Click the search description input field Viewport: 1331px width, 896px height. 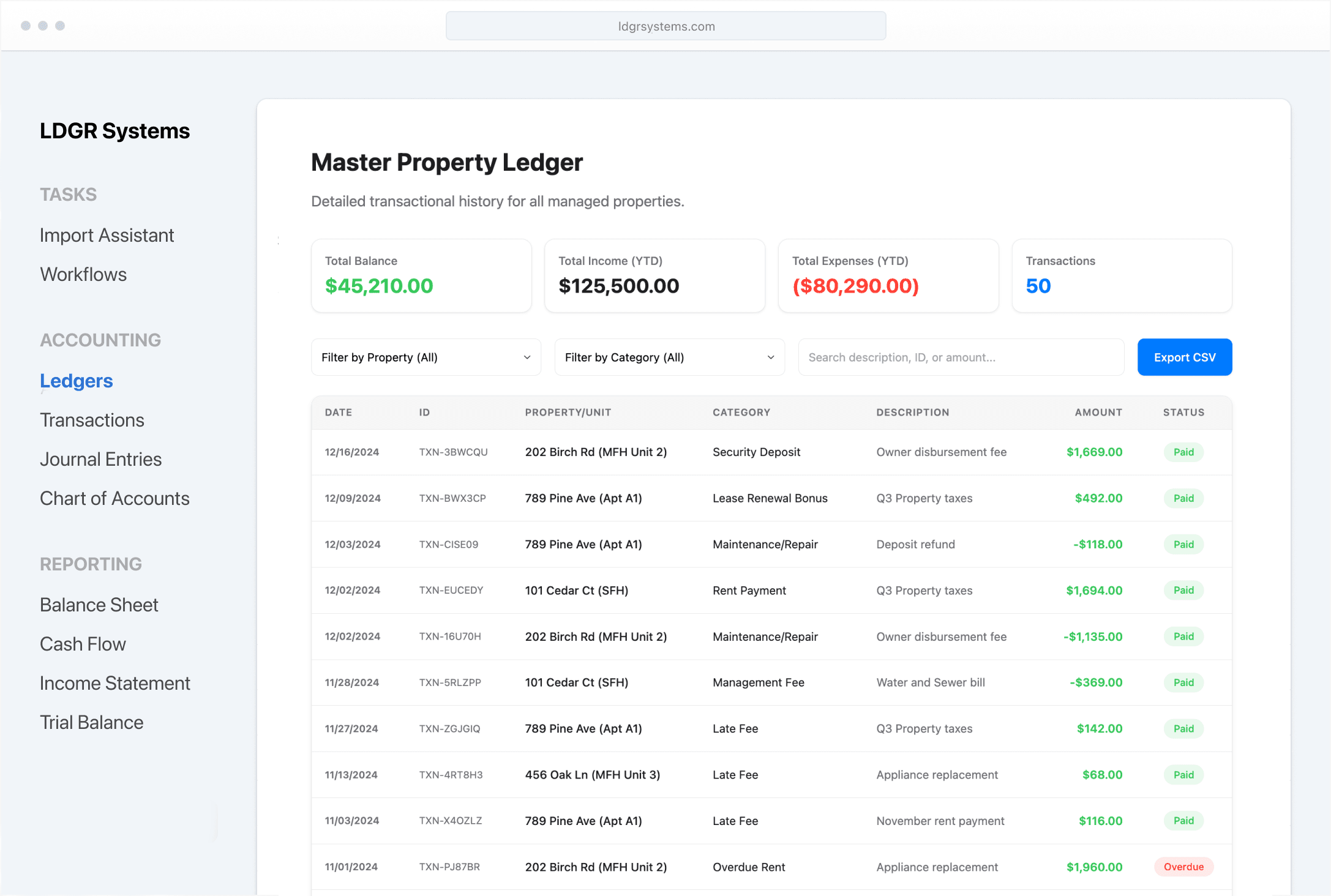pos(960,357)
